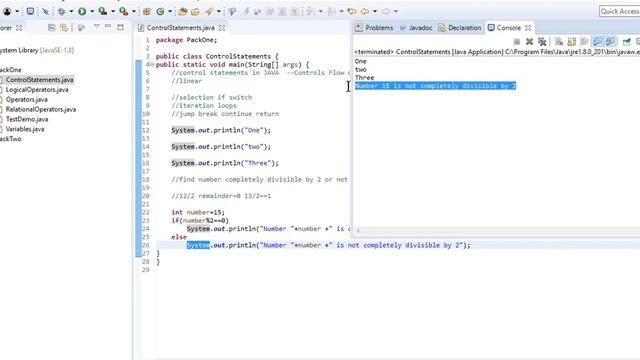This screenshot has height=360, width=640.
Task: Switch to the Javadoc tab
Action: coord(416,27)
